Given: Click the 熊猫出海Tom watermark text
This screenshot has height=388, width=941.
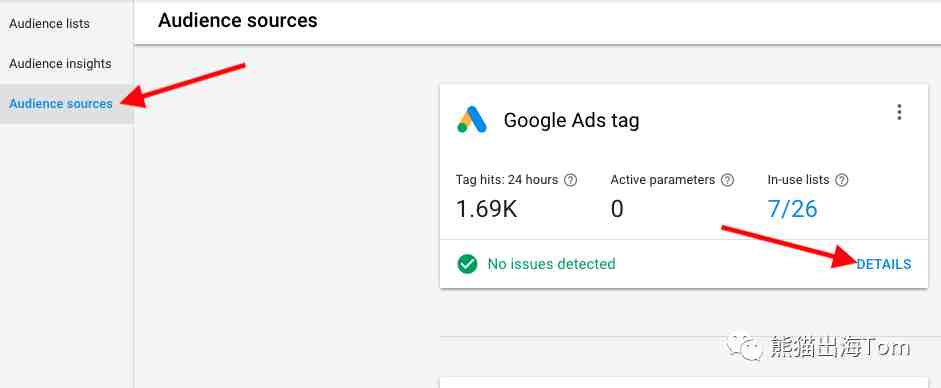Looking at the screenshot, I should click(840, 347).
